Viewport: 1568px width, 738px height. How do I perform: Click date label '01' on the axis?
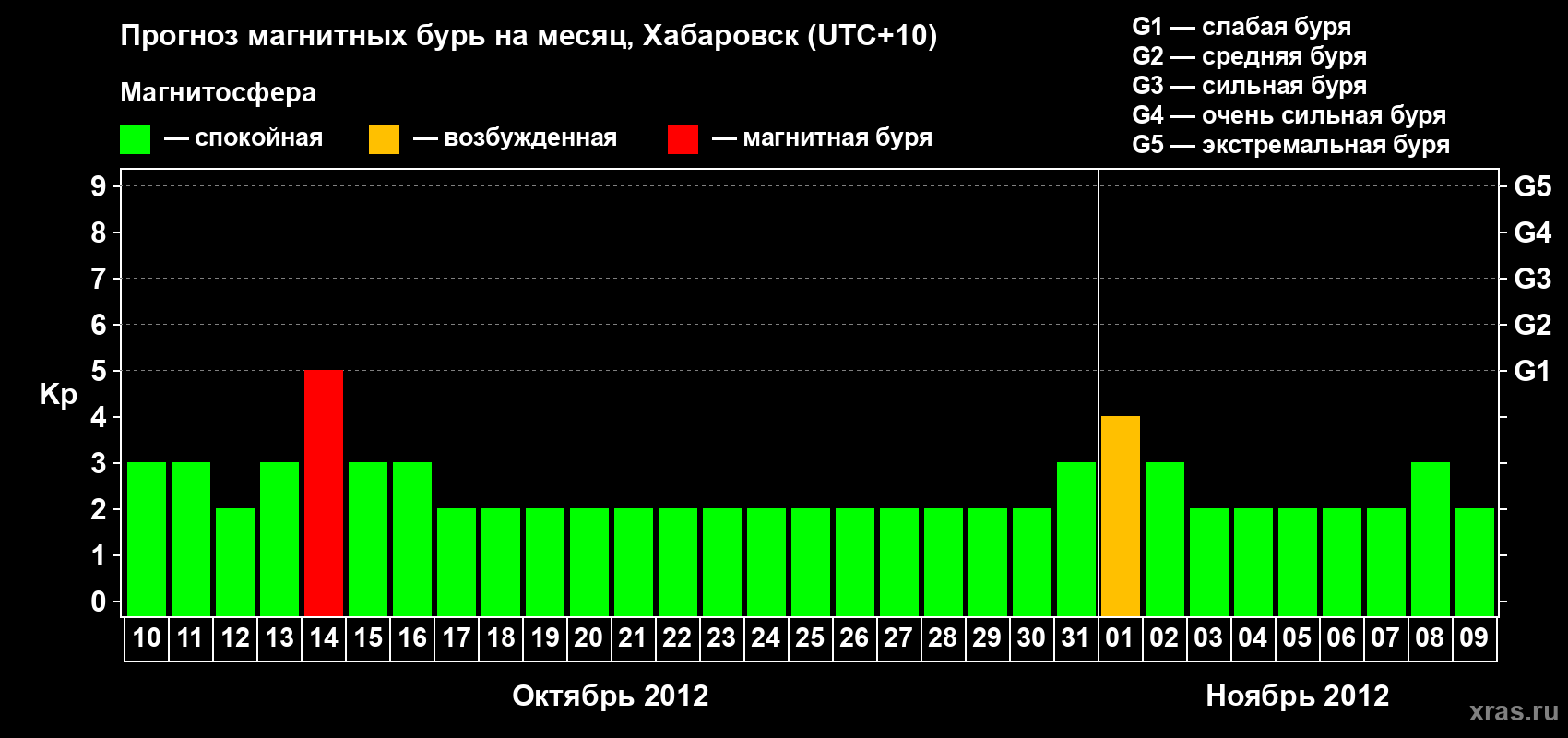coord(1120,637)
